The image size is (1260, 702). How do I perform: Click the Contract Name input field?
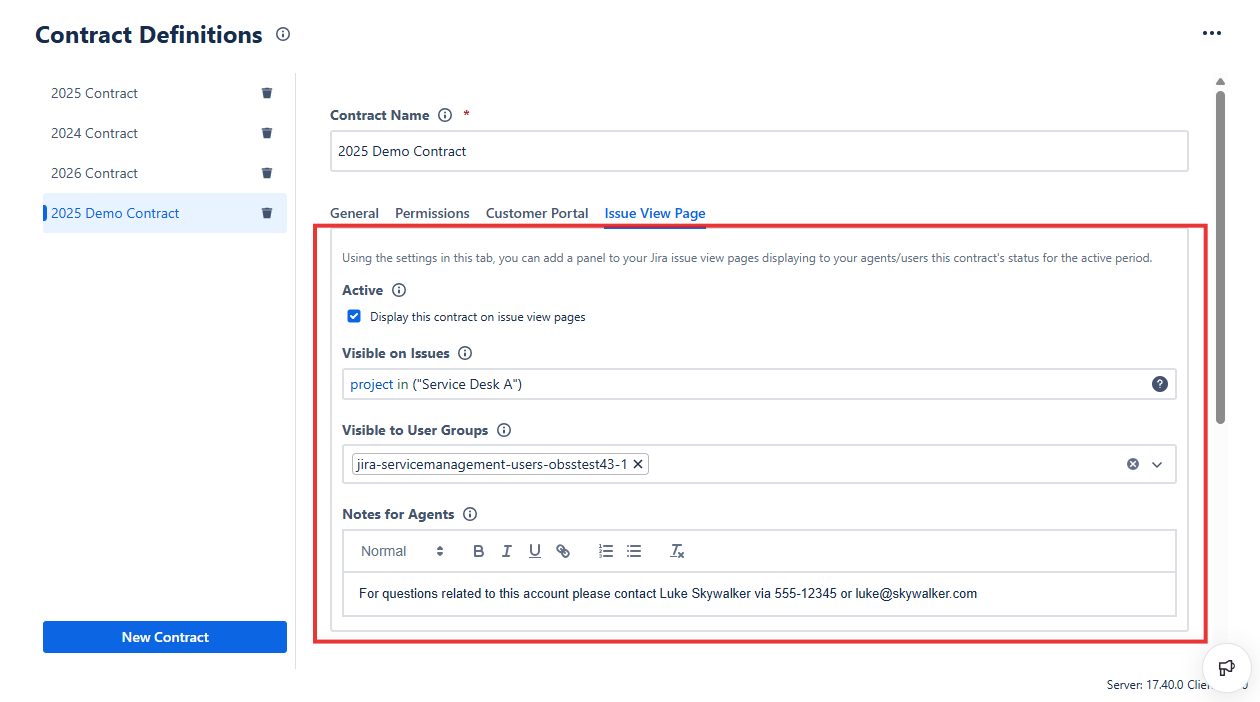pyautogui.click(x=758, y=151)
